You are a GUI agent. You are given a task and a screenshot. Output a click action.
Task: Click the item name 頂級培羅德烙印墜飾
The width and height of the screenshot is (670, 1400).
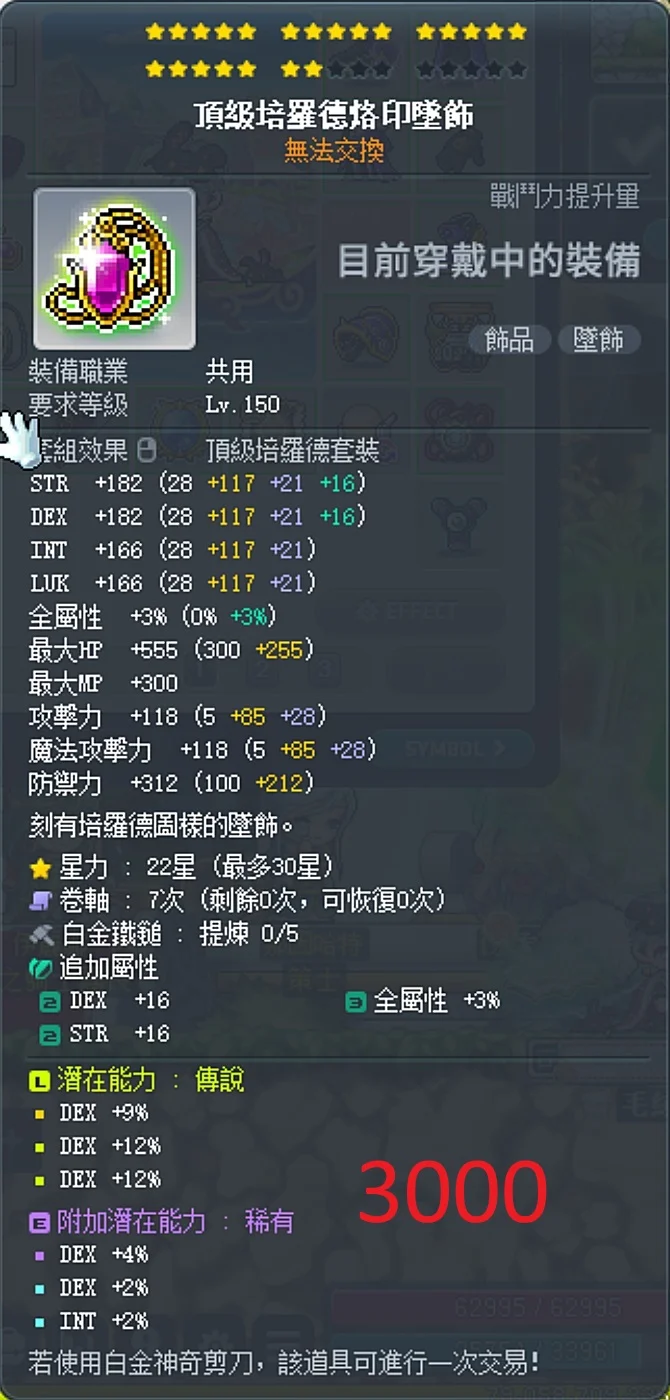pos(334,115)
